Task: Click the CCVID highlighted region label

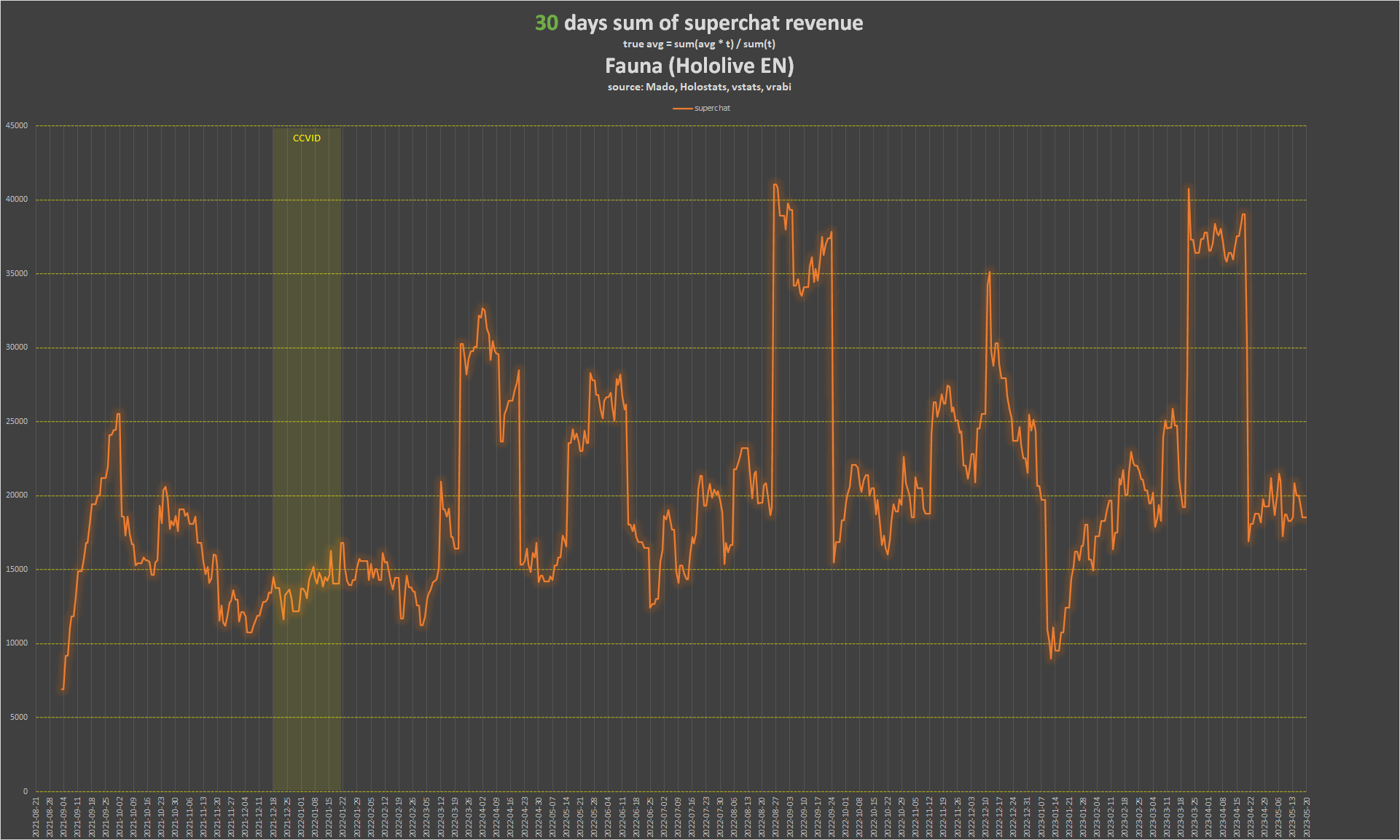Action: tap(306, 138)
